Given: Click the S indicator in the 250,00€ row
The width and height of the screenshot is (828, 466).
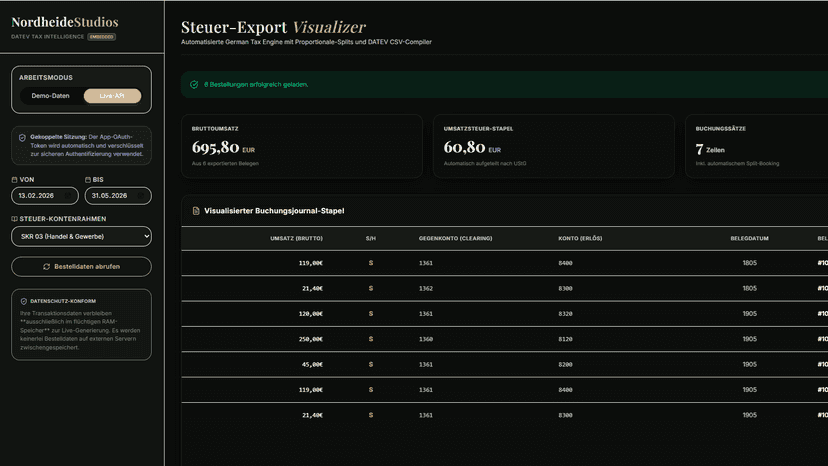Looking at the screenshot, I should pyautogui.click(x=371, y=339).
